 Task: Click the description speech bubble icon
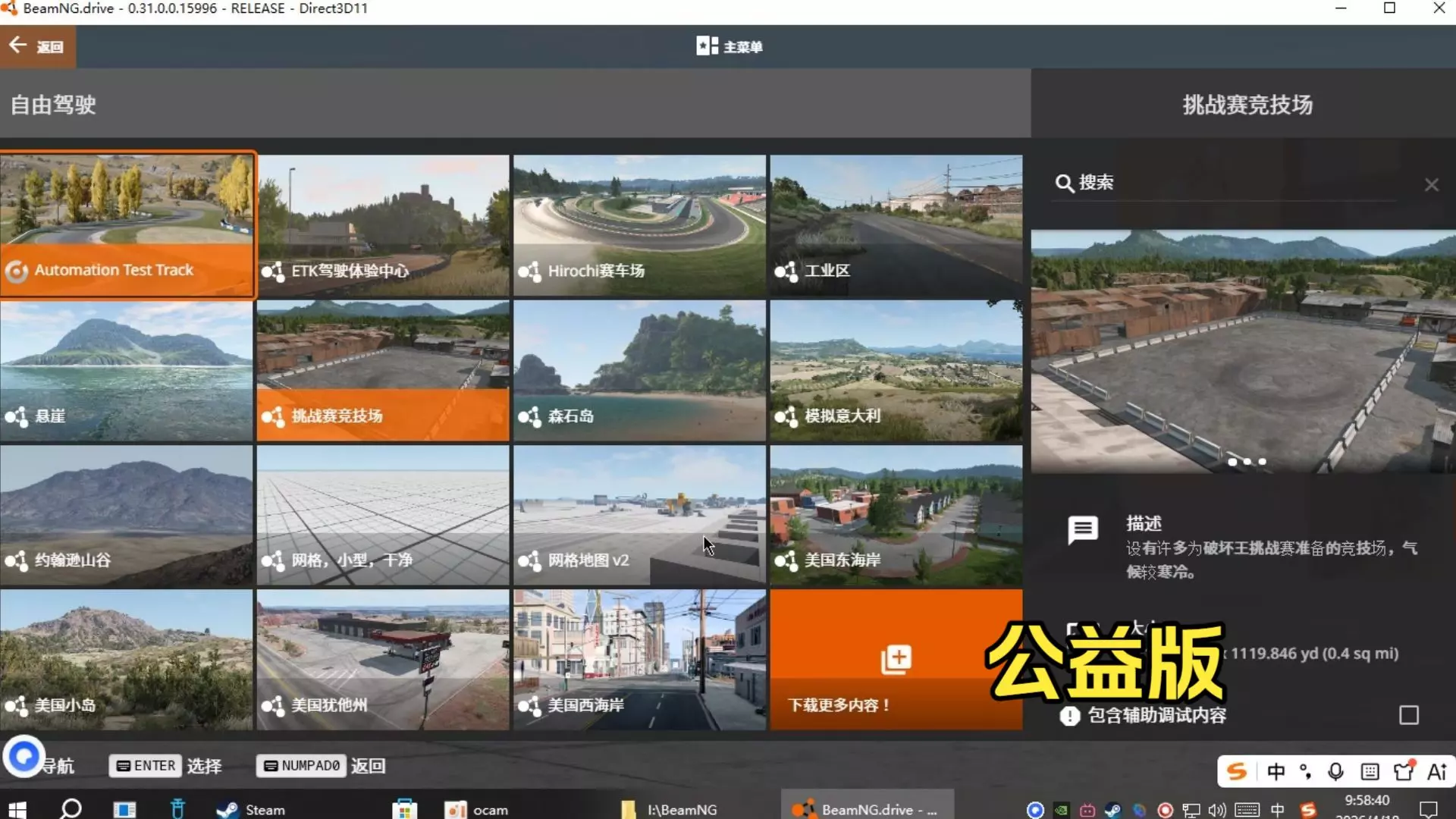click(x=1082, y=529)
